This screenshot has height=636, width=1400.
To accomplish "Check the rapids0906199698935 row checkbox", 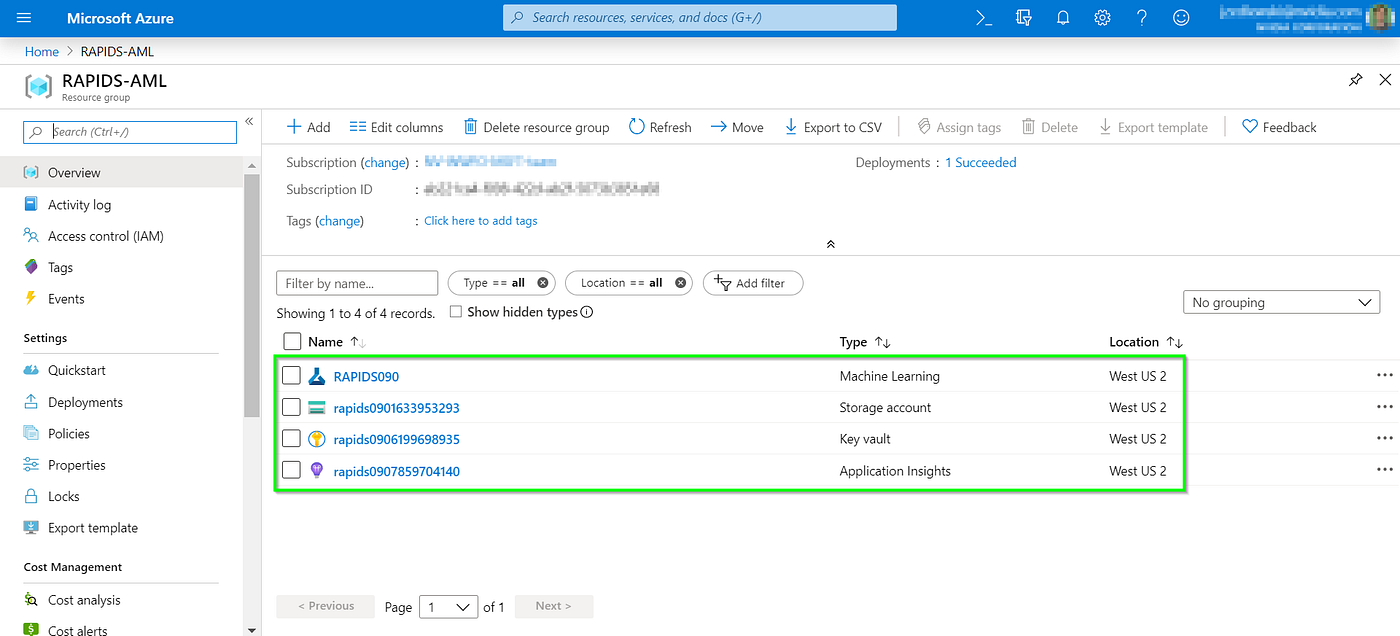I will click(291, 438).
